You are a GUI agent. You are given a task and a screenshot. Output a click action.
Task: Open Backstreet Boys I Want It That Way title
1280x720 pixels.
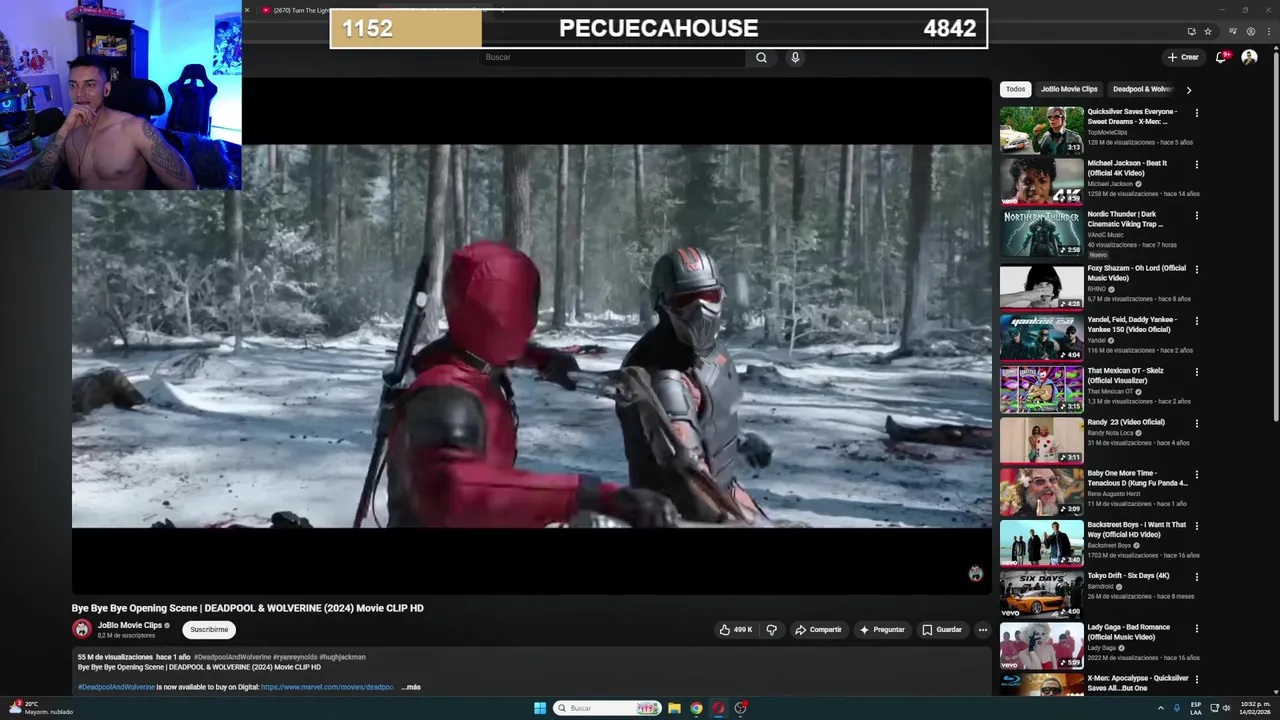pos(1137,529)
